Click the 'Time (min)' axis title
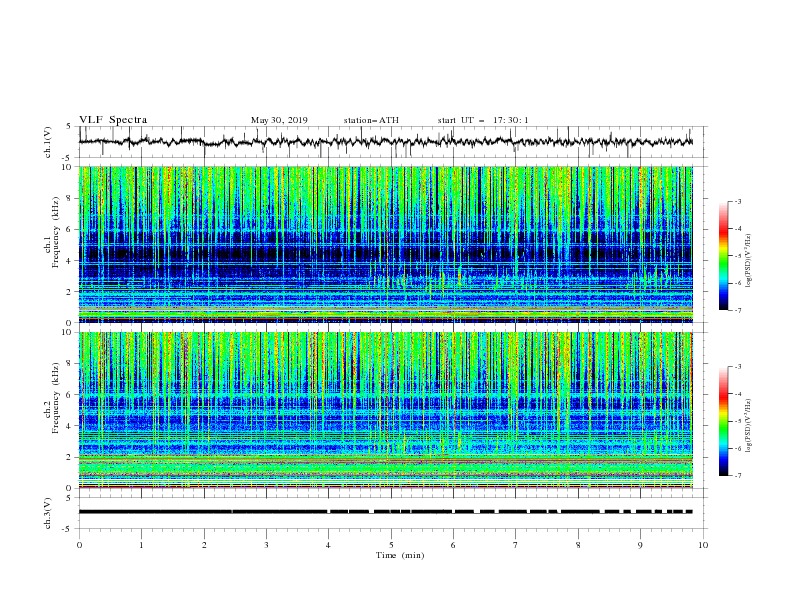This screenshot has width=792, height=612. pyautogui.click(x=400, y=555)
